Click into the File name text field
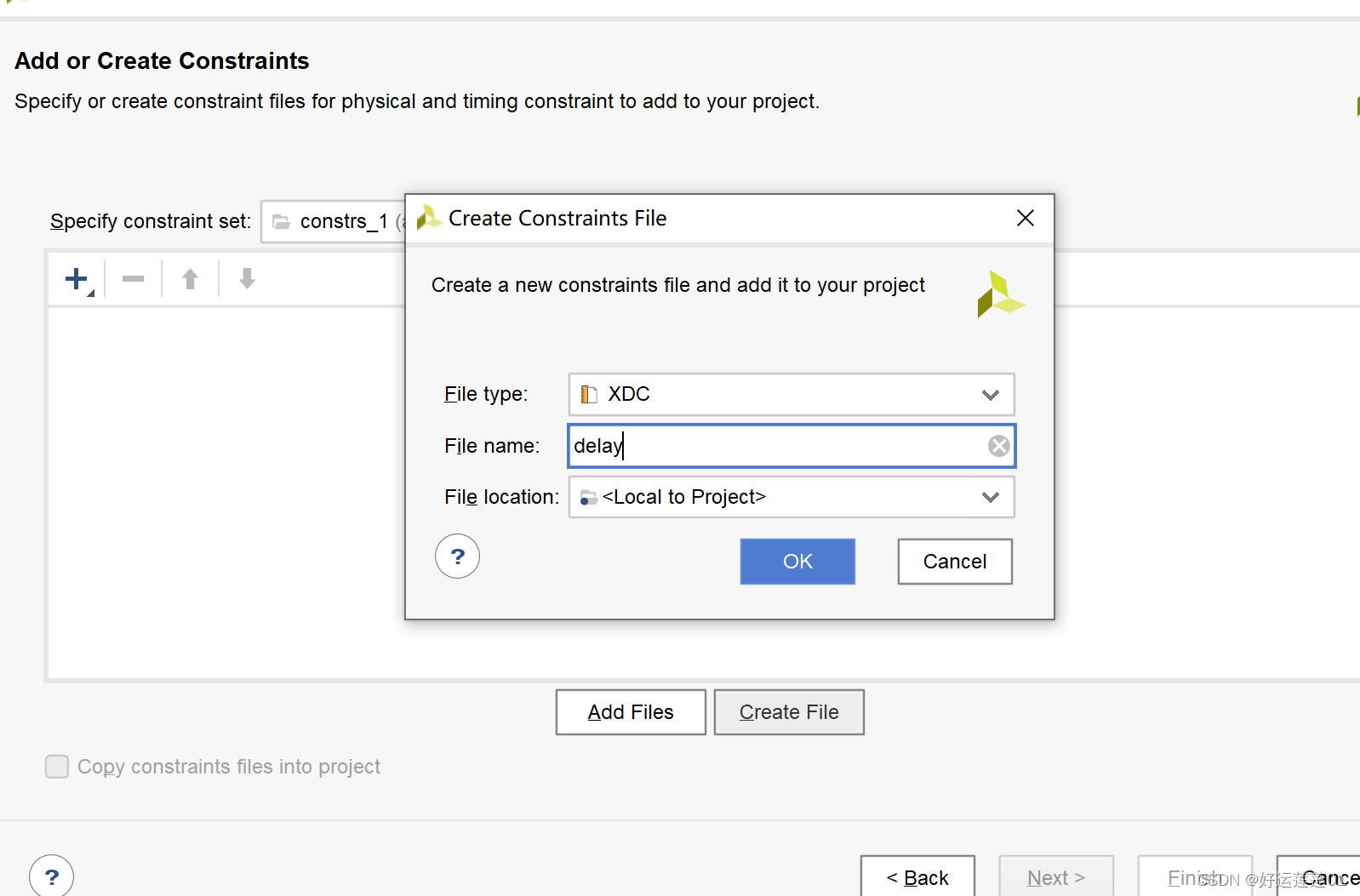The height and width of the screenshot is (896, 1360). pyautogui.click(x=774, y=446)
